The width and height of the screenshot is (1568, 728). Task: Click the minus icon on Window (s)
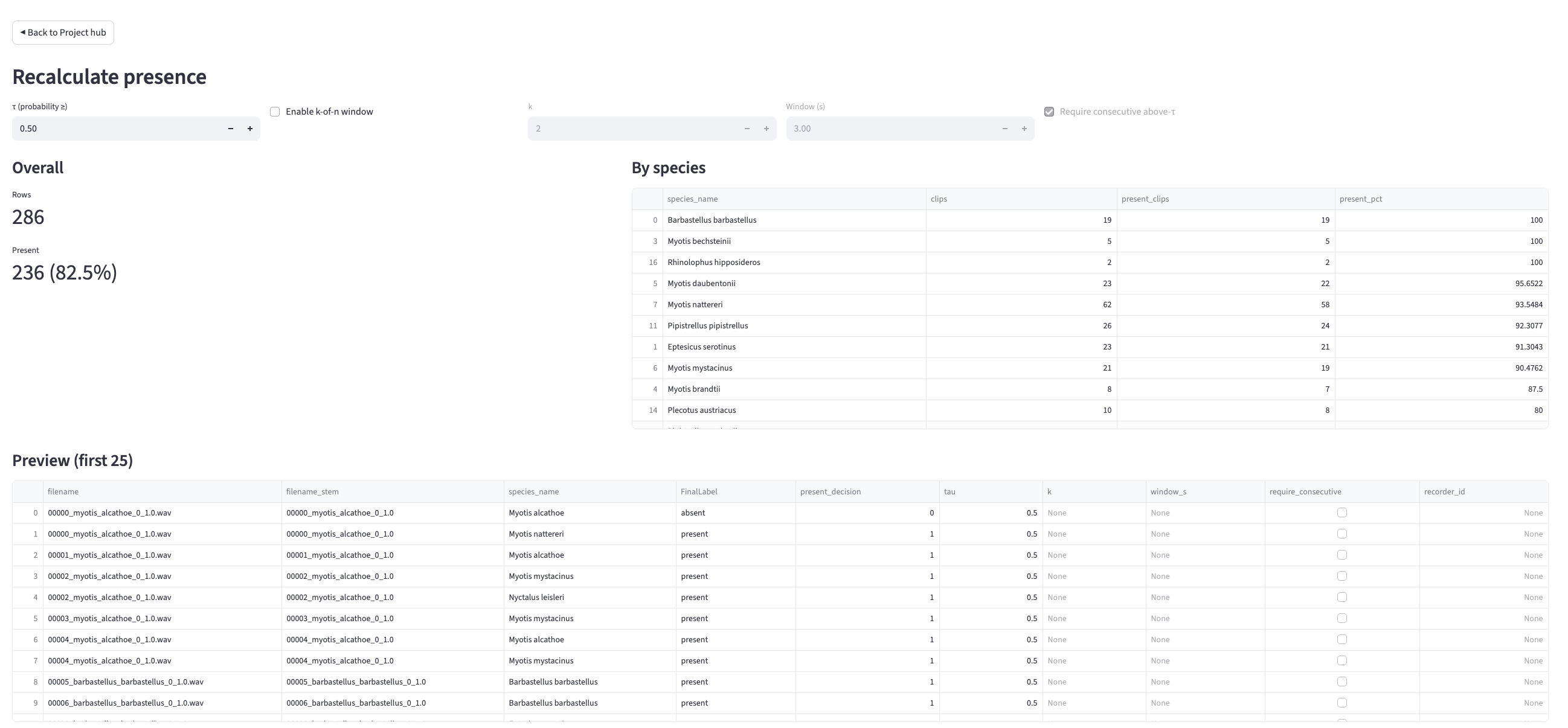1005,129
